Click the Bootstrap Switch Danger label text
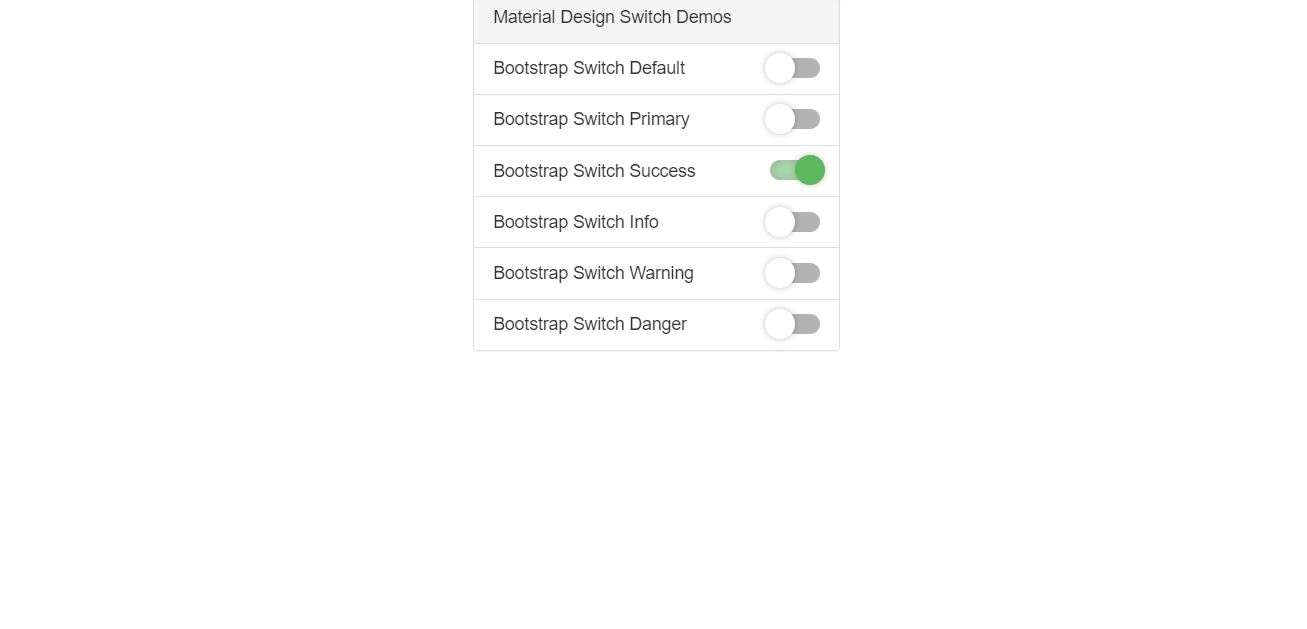The image size is (1307, 629). click(x=589, y=324)
